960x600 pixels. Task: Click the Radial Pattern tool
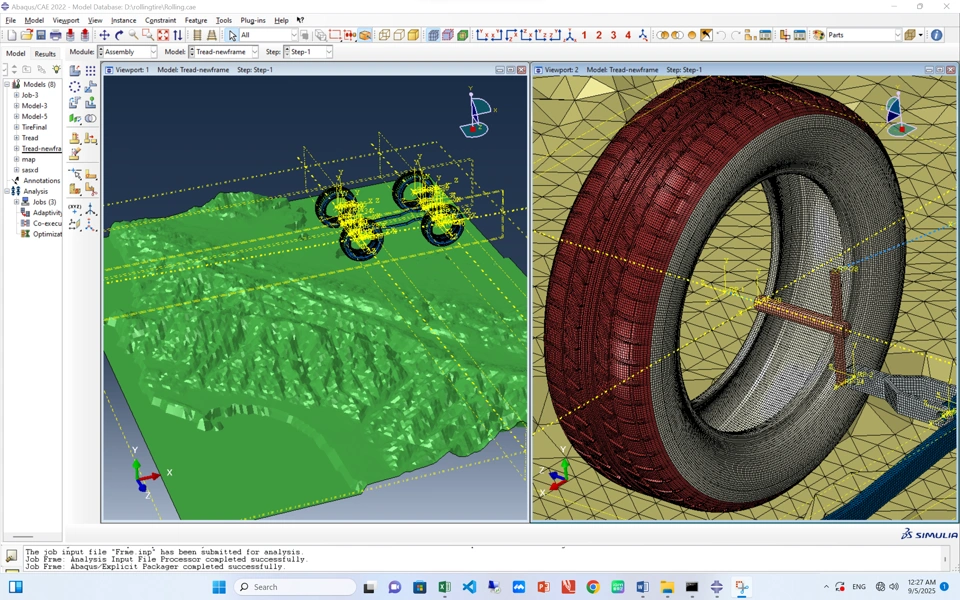click(x=75, y=86)
